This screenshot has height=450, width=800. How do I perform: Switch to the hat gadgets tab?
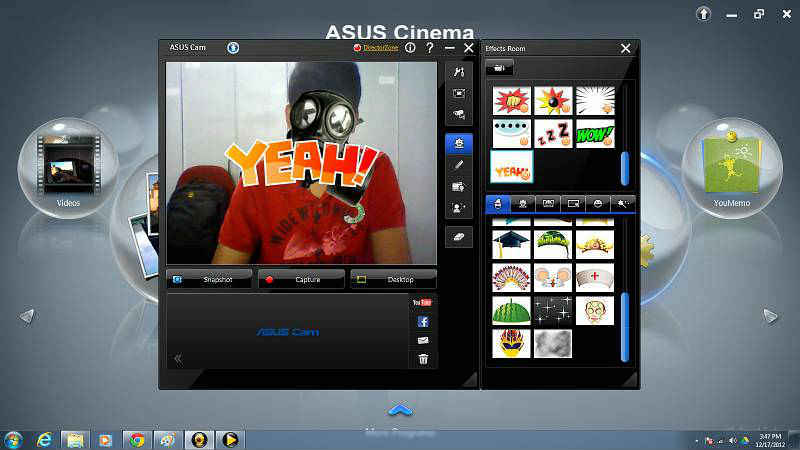[497, 204]
